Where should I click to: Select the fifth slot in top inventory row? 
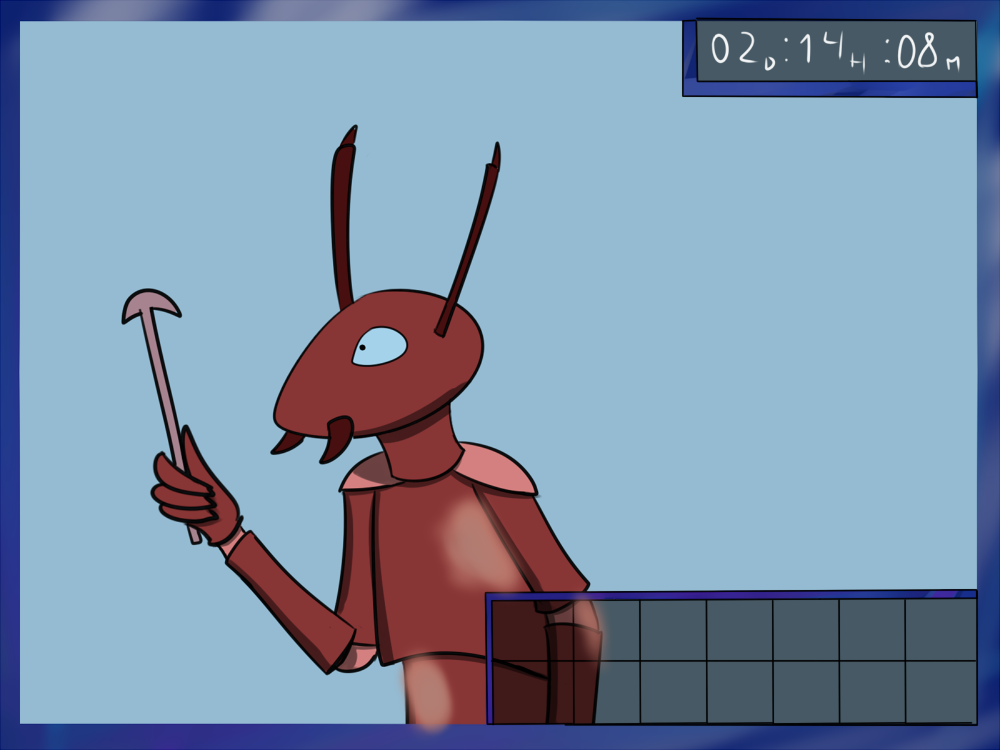pos(805,630)
